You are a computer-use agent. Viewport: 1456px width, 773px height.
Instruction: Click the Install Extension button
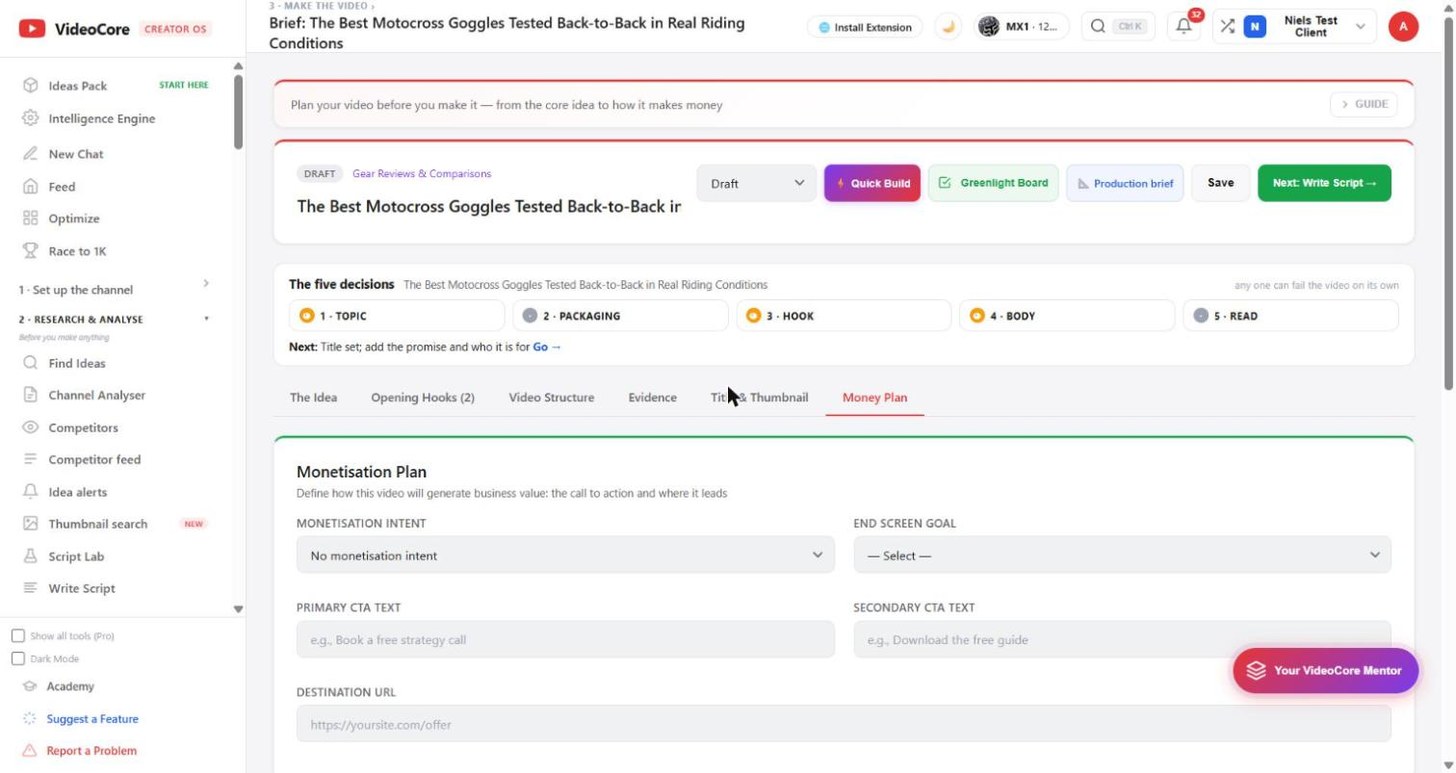coord(865,27)
